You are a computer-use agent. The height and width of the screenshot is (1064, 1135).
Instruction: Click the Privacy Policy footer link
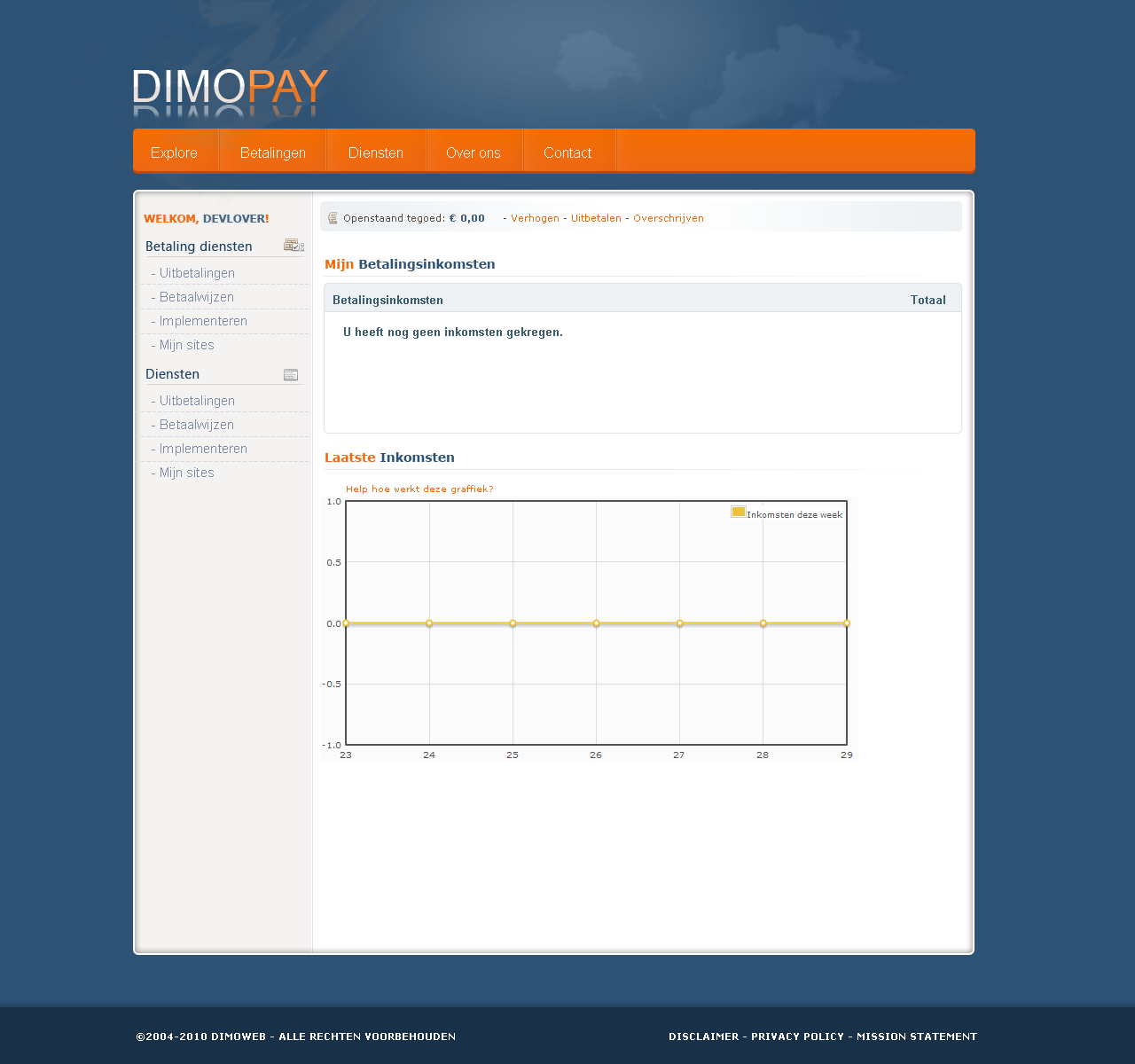797,1037
